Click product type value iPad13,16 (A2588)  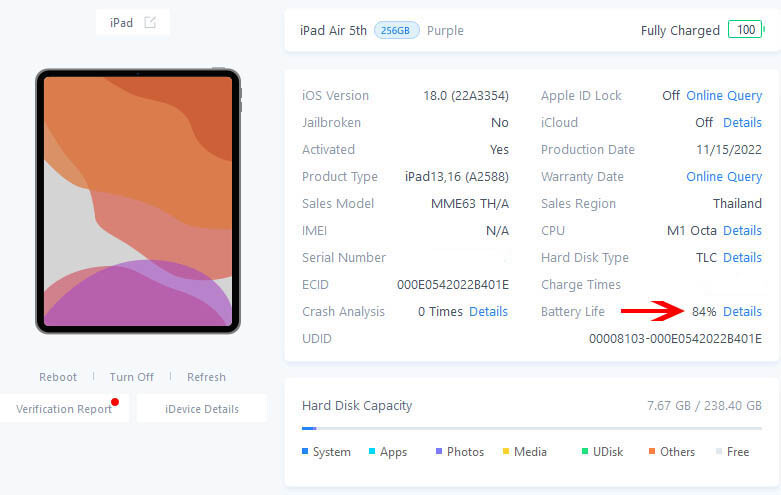click(457, 177)
